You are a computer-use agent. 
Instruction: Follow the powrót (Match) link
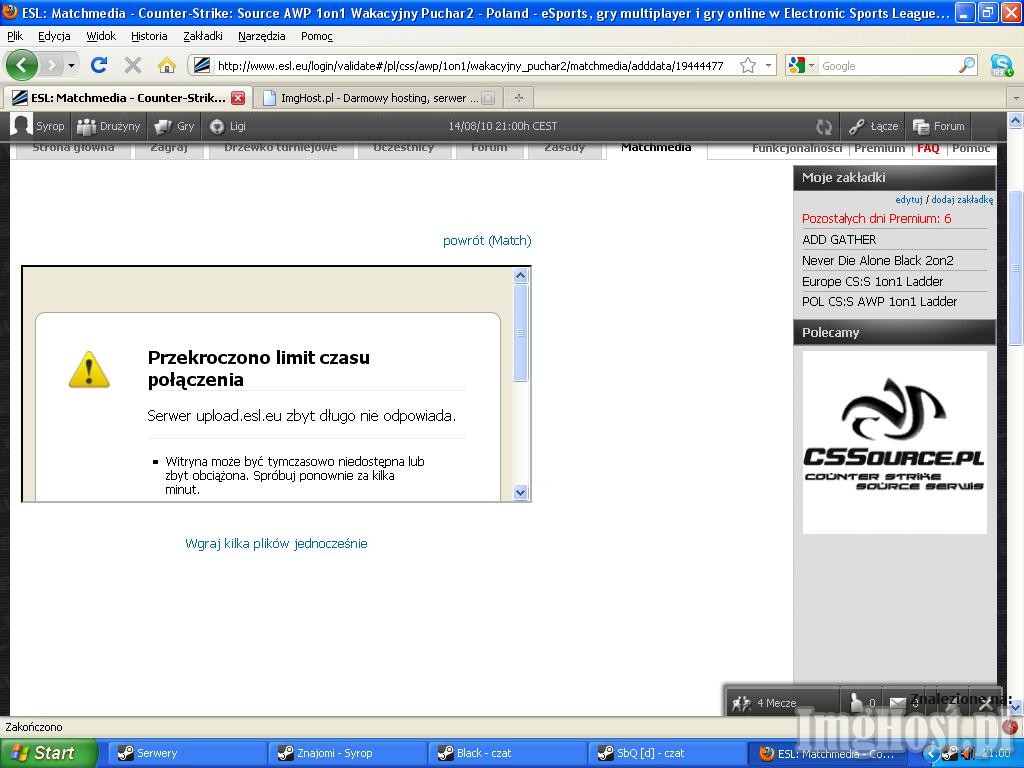click(x=487, y=240)
